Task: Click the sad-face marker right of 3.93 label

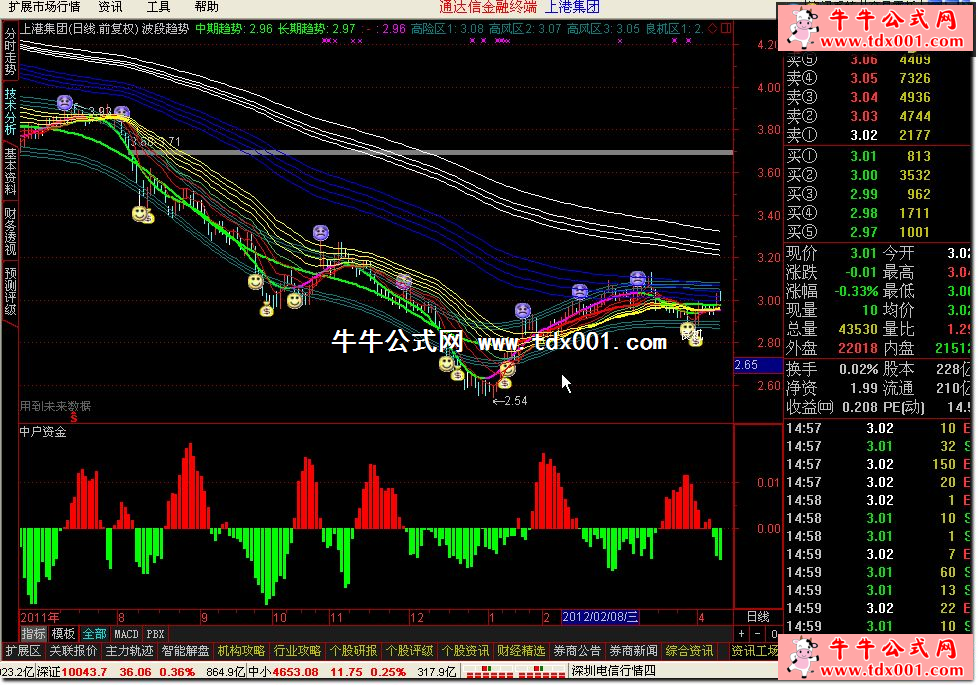Action: (x=122, y=113)
